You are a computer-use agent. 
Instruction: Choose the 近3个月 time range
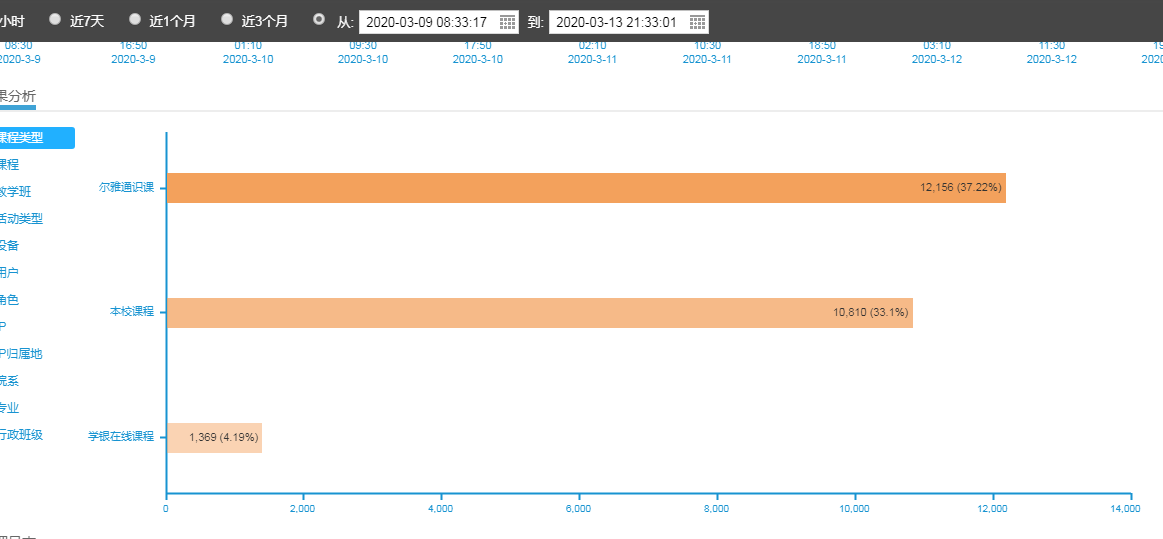pos(227,19)
